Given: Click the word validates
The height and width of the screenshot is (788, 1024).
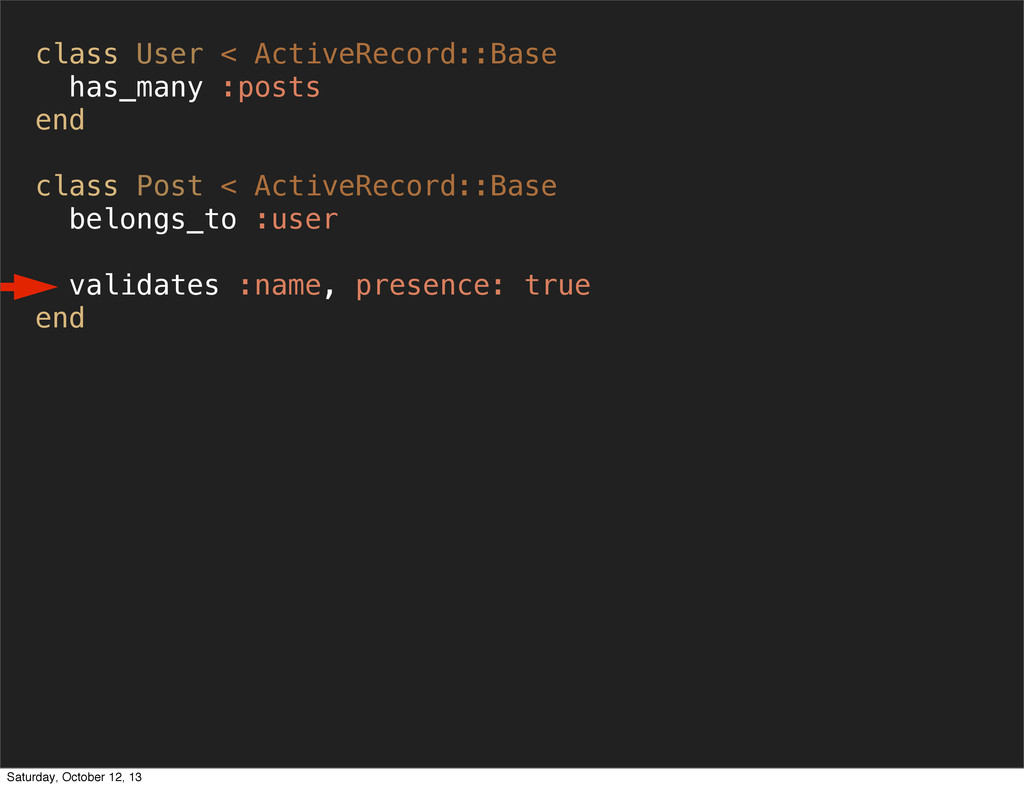Looking at the screenshot, I should point(144,285).
